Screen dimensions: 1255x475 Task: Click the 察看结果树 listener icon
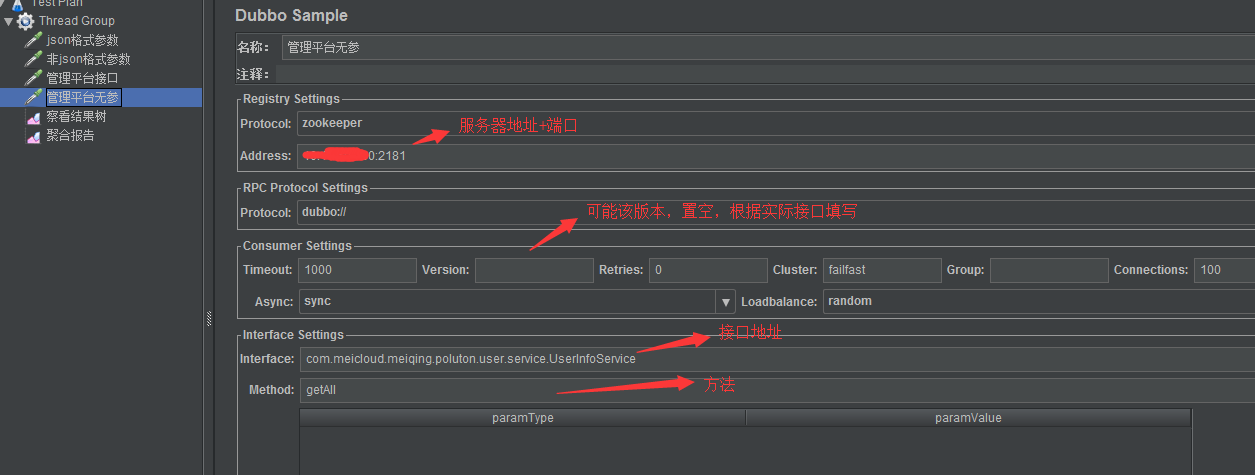point(34,117)
